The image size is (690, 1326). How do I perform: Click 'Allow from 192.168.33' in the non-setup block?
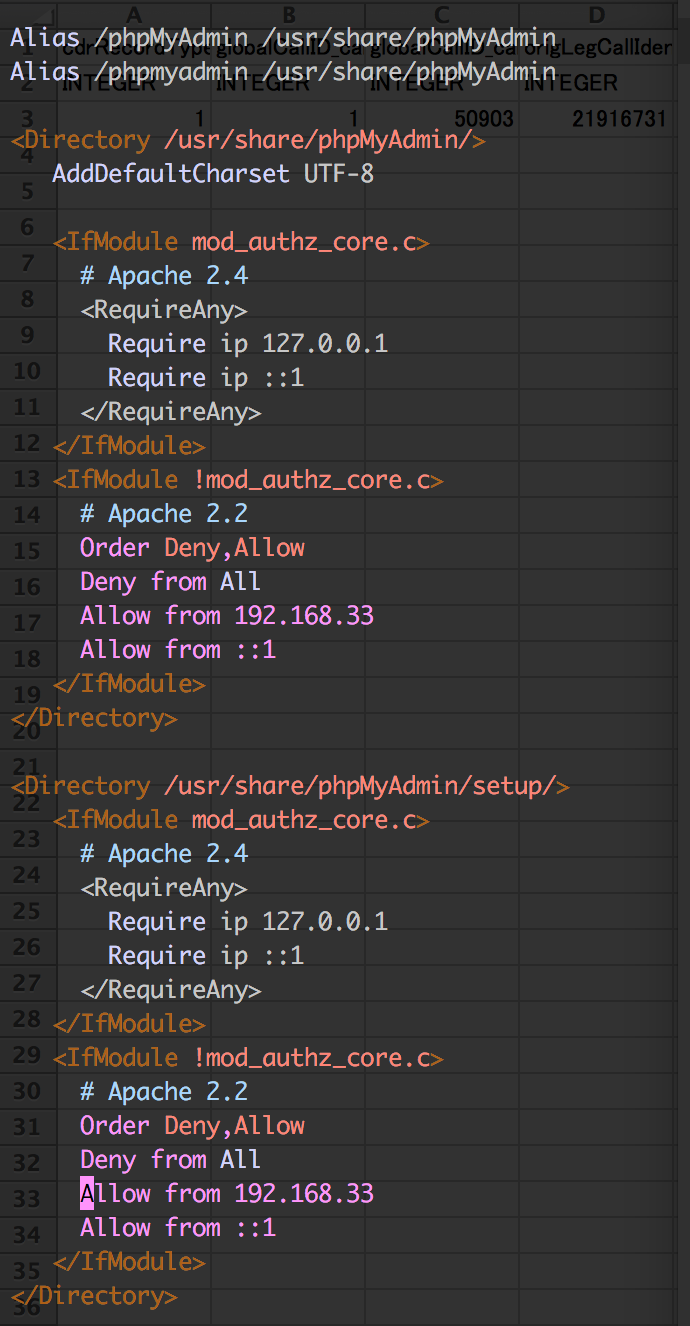pos(227,616)
